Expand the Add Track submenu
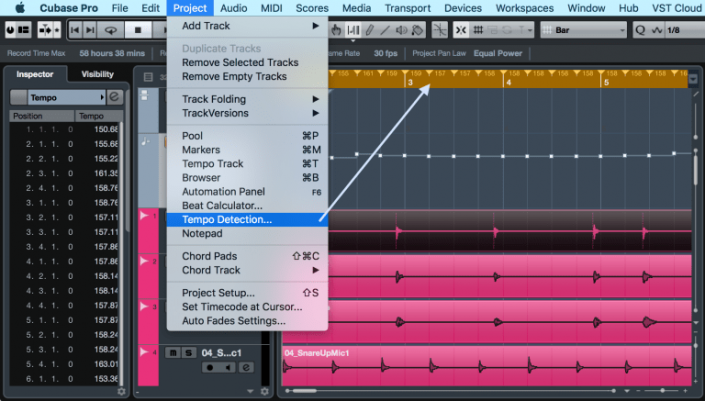705x401 pixels. [x=247, y=26]
